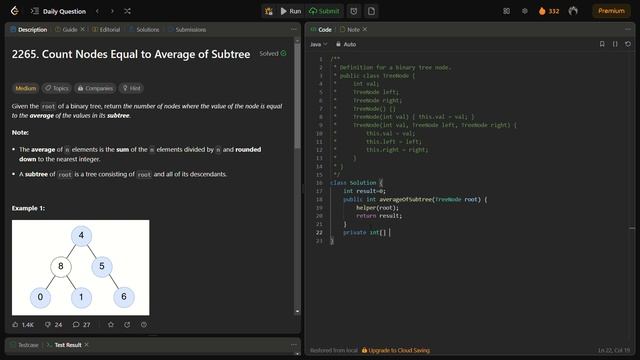Close the Test Result tab
The height and width of the screenshot is (360, 640).
pyautogui.click(x=87, y=345)
